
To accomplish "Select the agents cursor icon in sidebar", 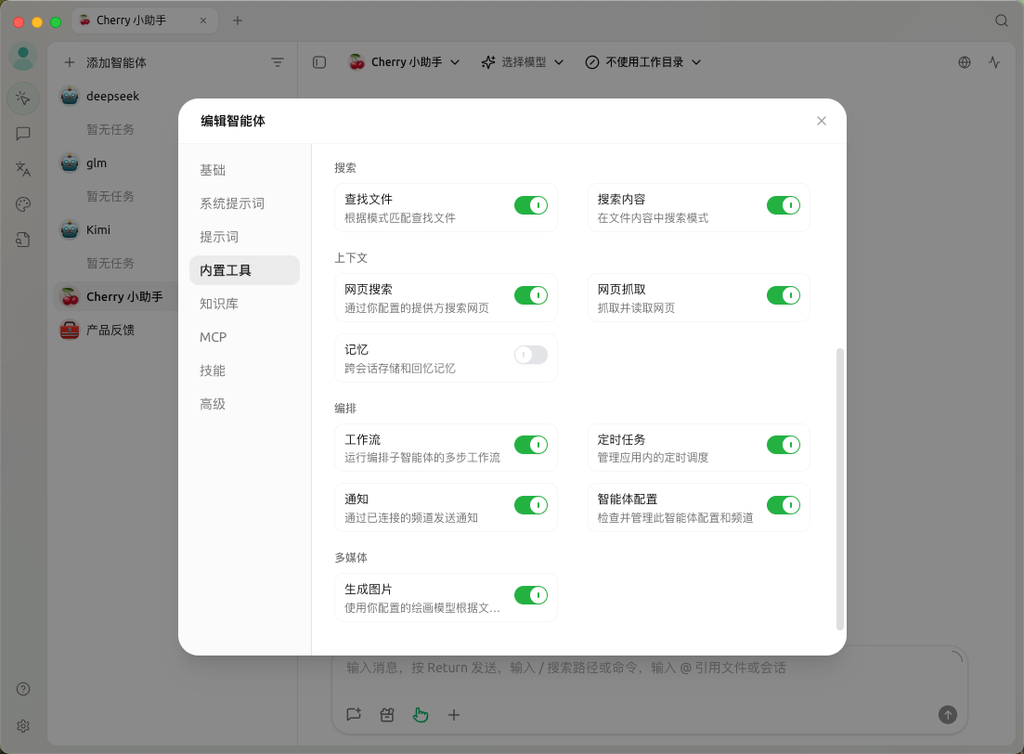I will tap(24, 99).
